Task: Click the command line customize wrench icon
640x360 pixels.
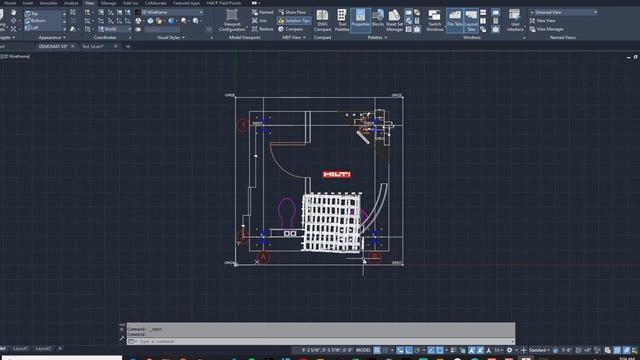Action: click(x=122, y=338)
